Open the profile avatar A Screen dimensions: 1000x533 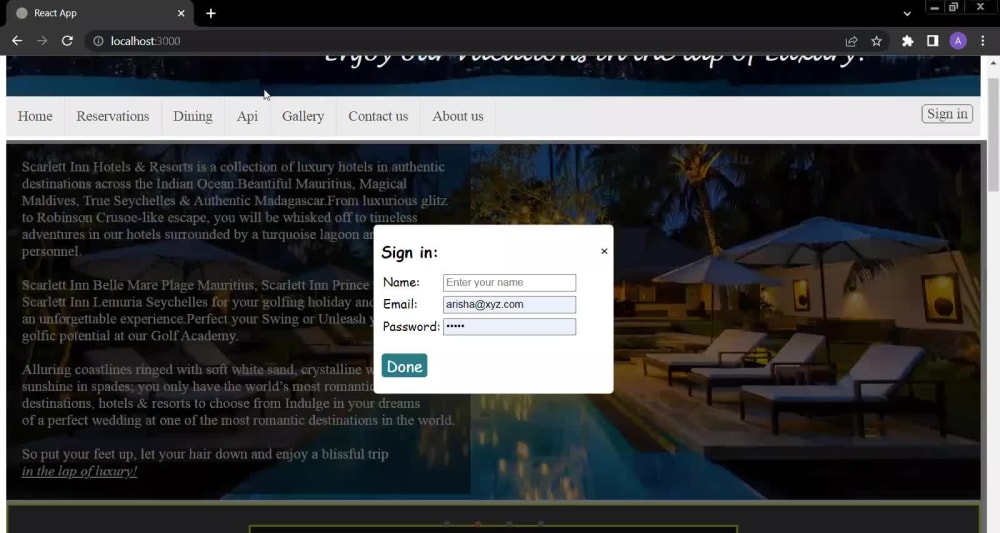coord(957,41)
